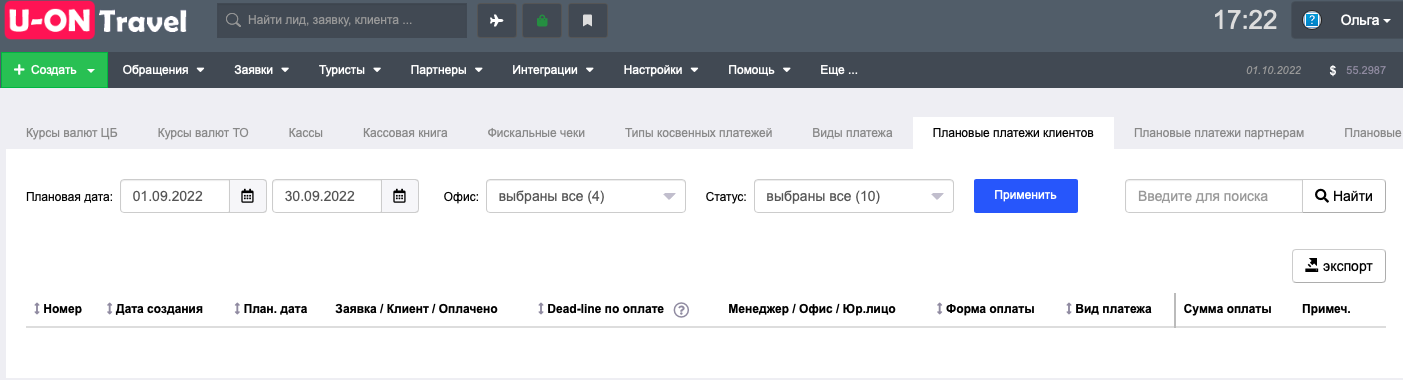Click Менеджер / Офис / Юр.лицо header

pos(812,309)
